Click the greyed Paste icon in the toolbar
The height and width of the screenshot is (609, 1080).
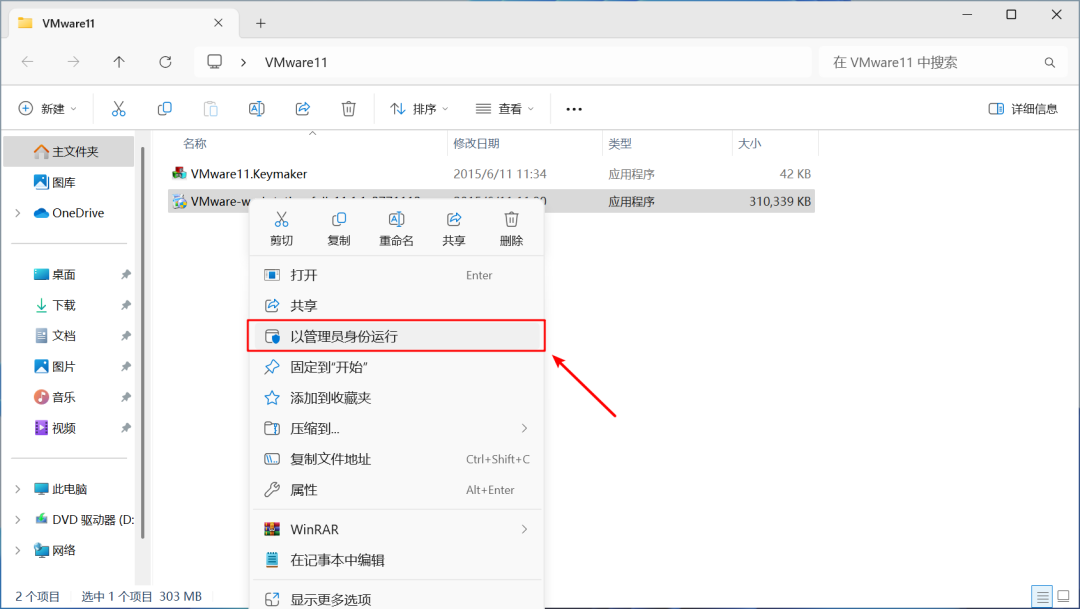pyautogui.click(x=211, y=109)
